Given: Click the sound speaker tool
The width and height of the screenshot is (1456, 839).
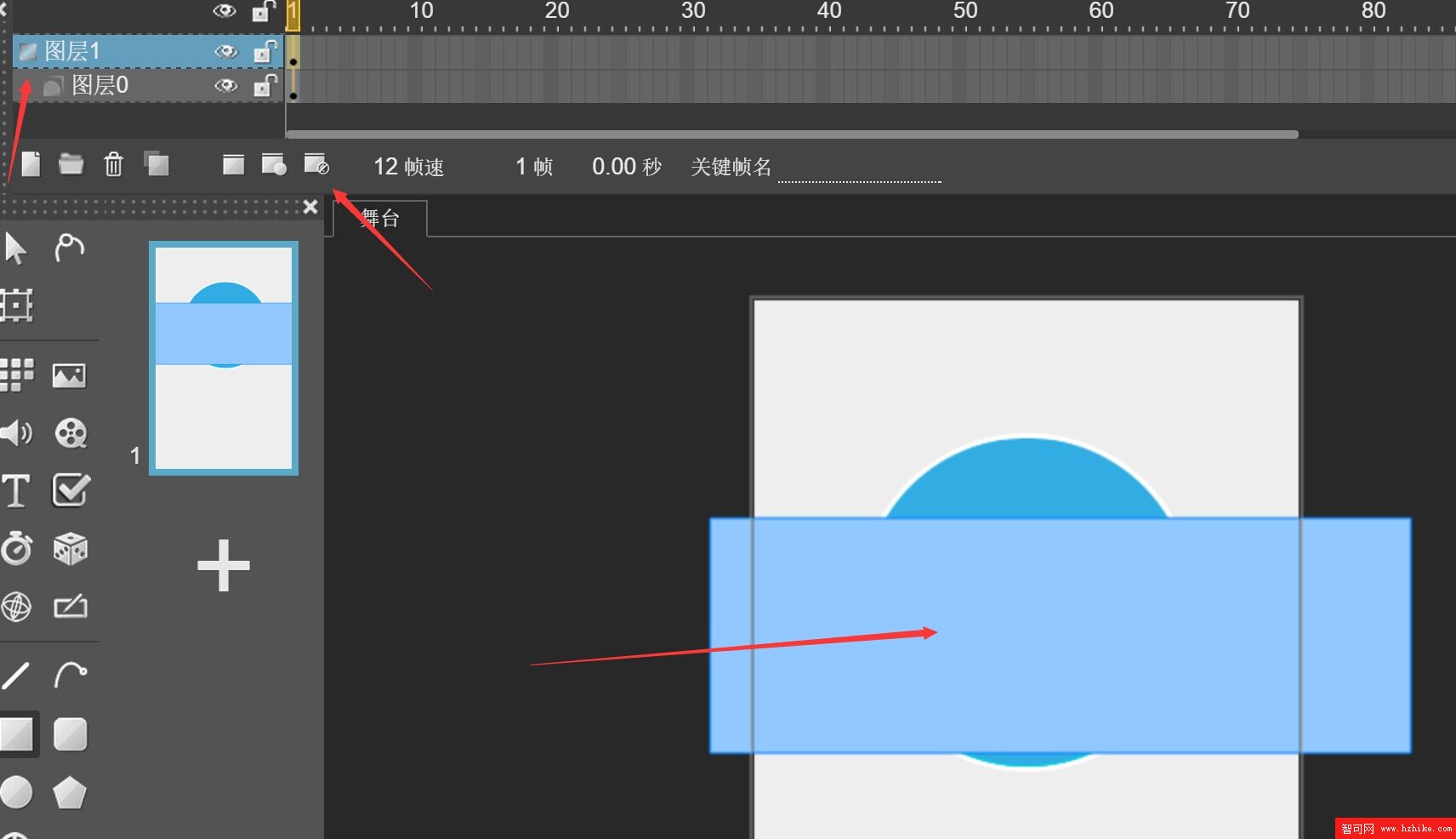Looking at the screenshot, I should point(16,433).
